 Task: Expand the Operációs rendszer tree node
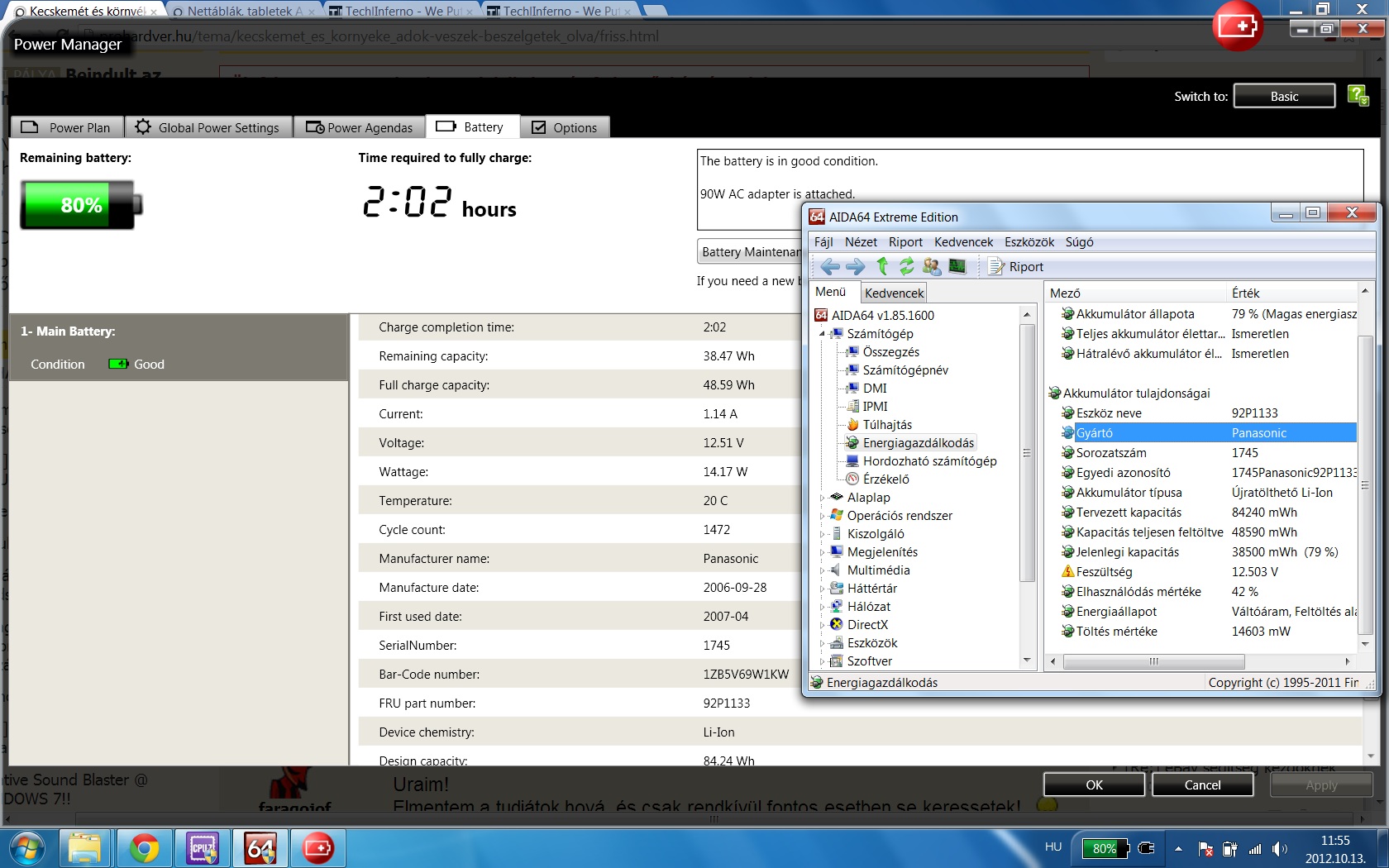(823, 516)
